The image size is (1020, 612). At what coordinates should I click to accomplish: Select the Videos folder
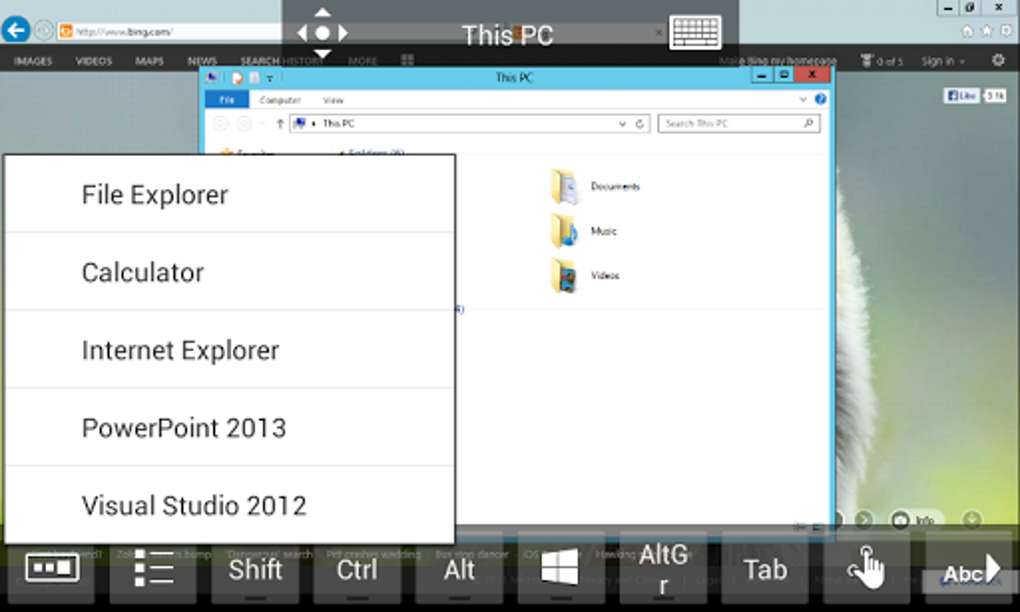coord(585,275)
